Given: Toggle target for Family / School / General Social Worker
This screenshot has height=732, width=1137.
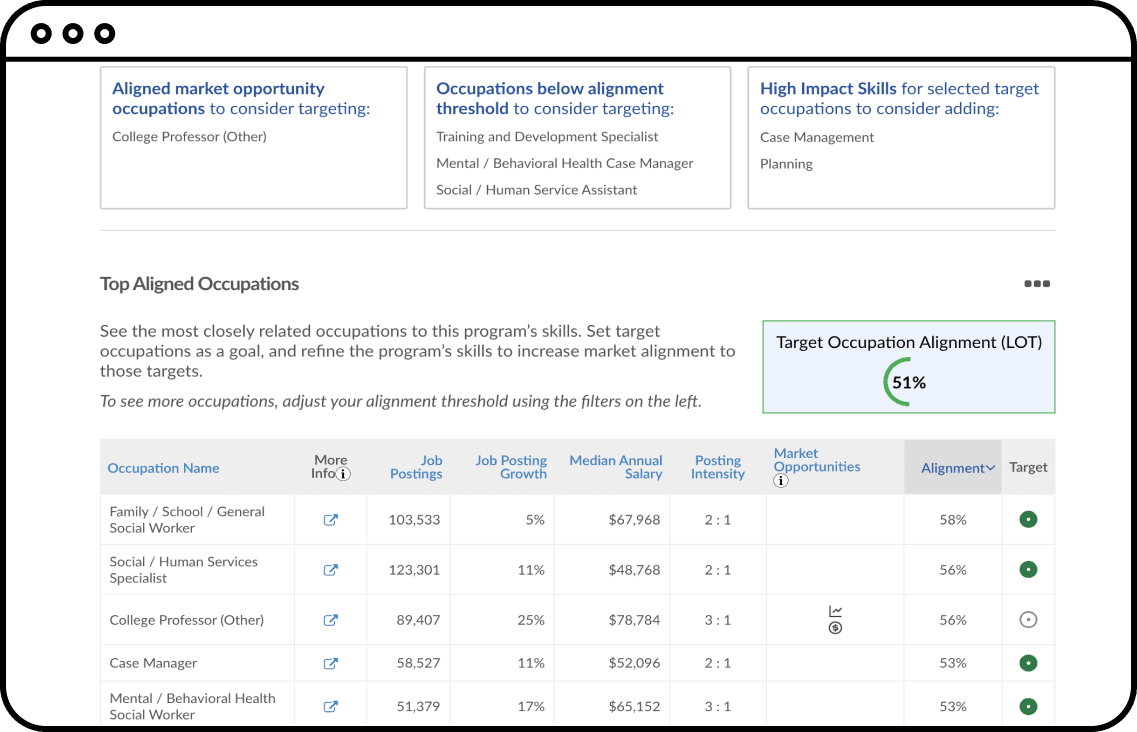Looking at the screenshot, I should [1028, 520].
